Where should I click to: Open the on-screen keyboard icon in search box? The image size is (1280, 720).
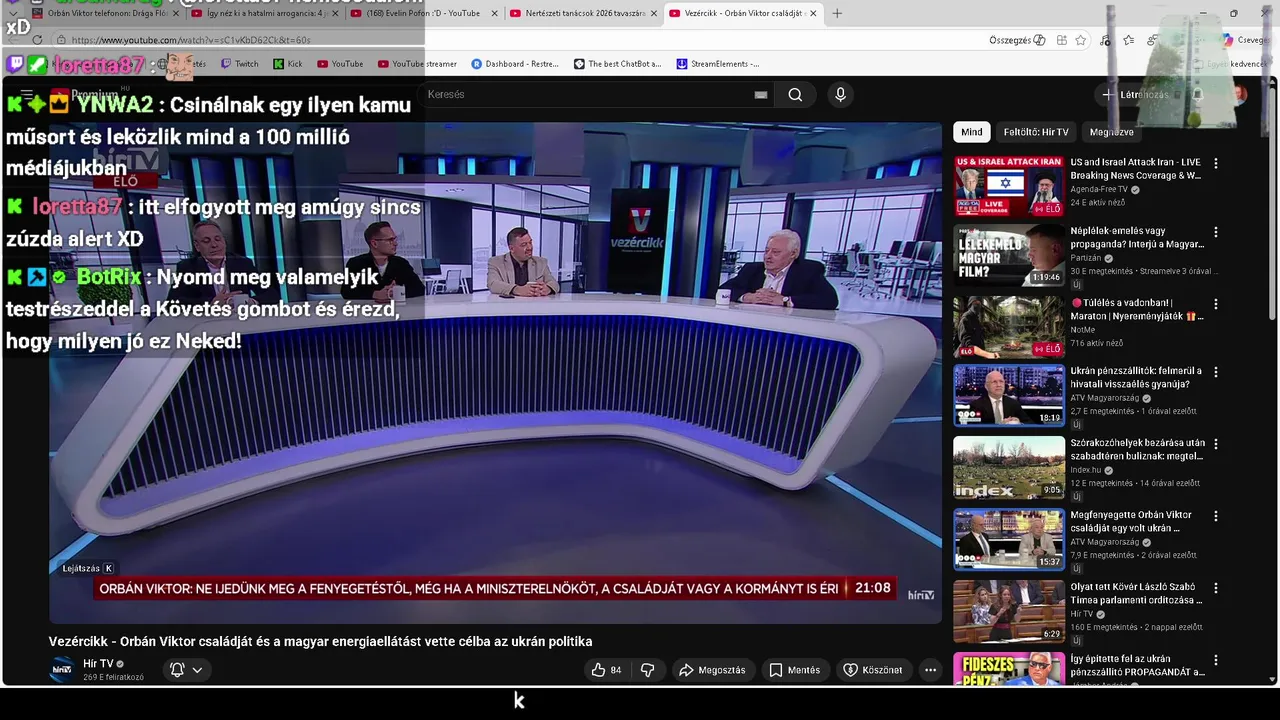pos(761,95)
